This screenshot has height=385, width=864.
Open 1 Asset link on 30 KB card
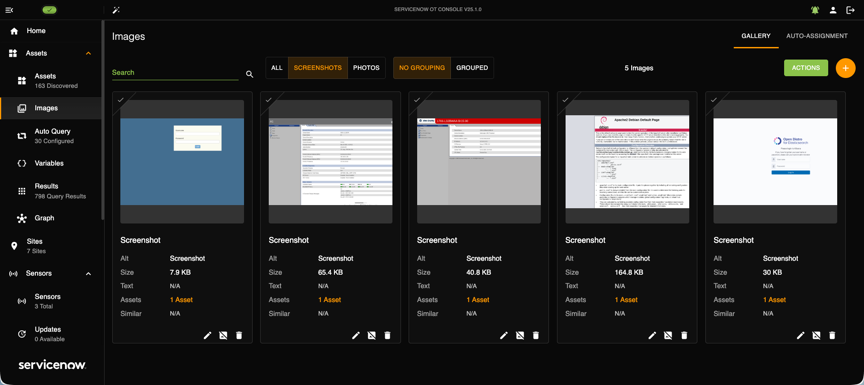pos(774,300)
